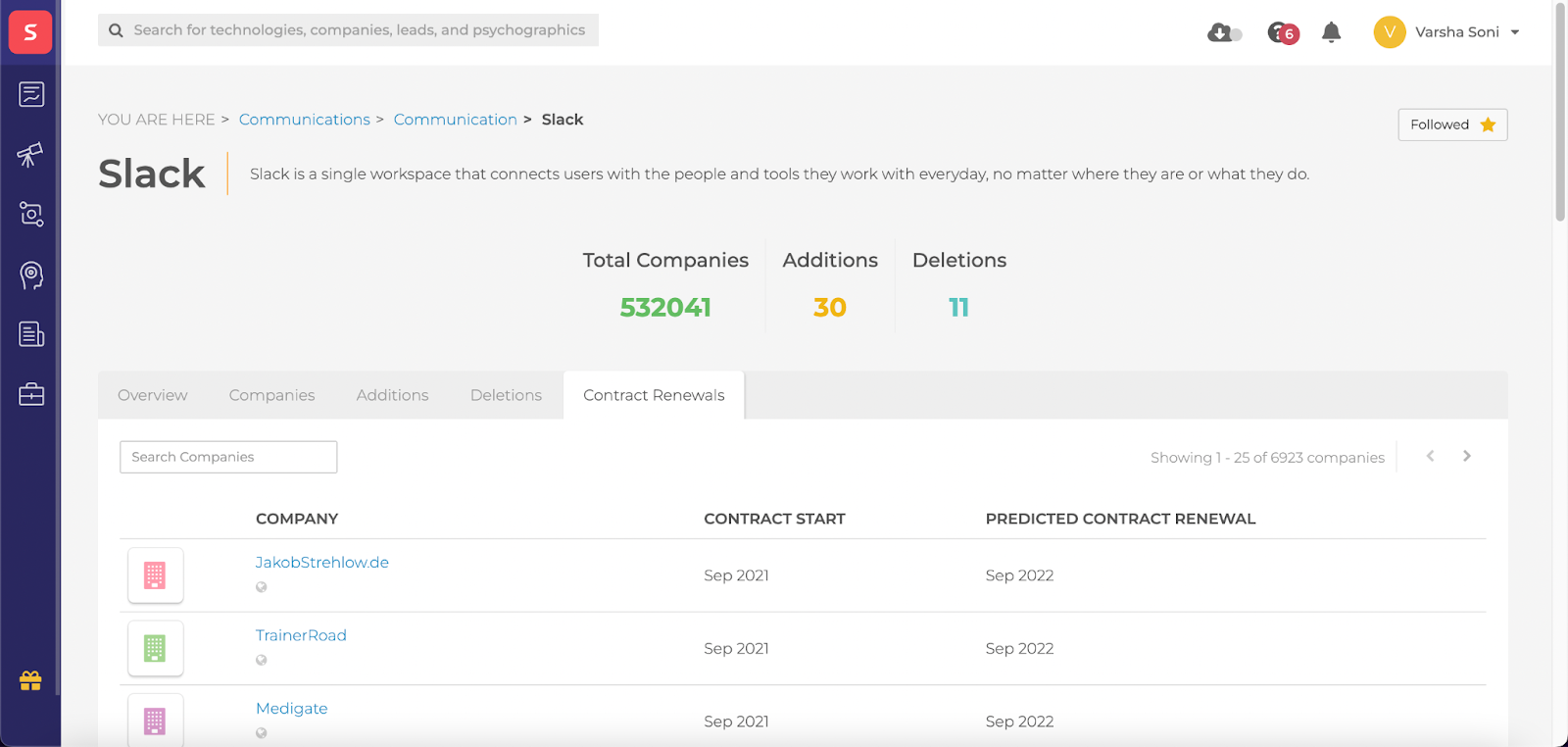This screenshot has width=1568, height=747.
Task: Open the briefcase sidebar icon
Action: click(x=31, y=394)
